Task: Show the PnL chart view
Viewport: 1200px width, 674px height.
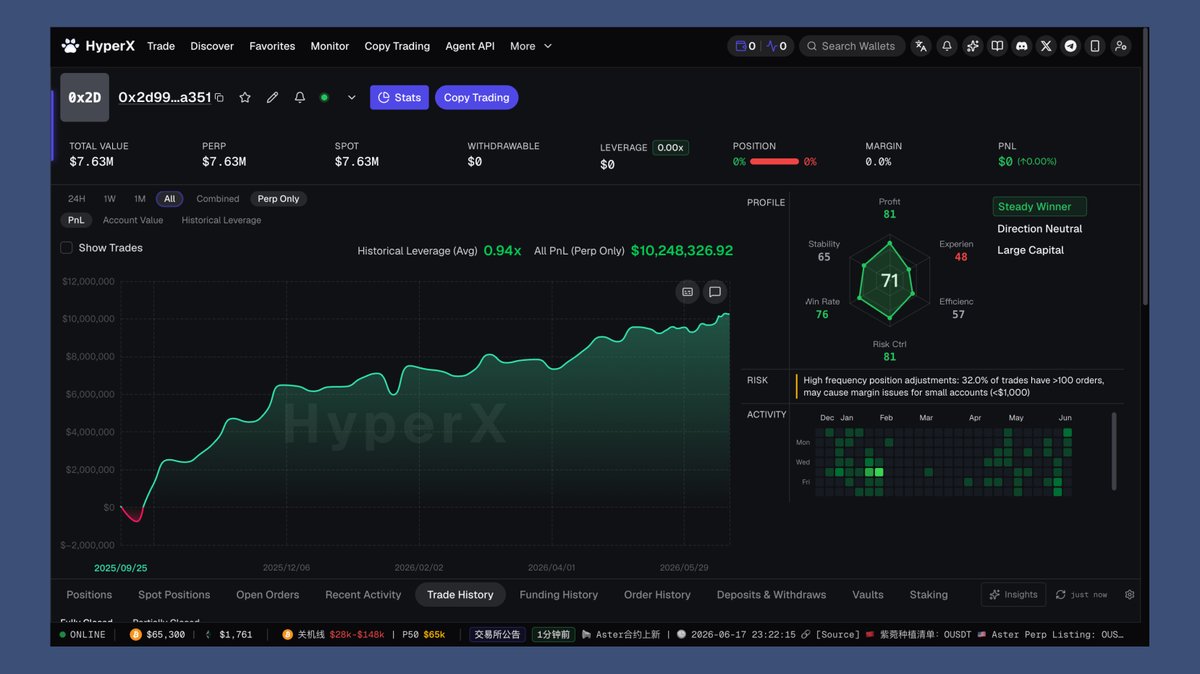Action: tap(76, 220)
